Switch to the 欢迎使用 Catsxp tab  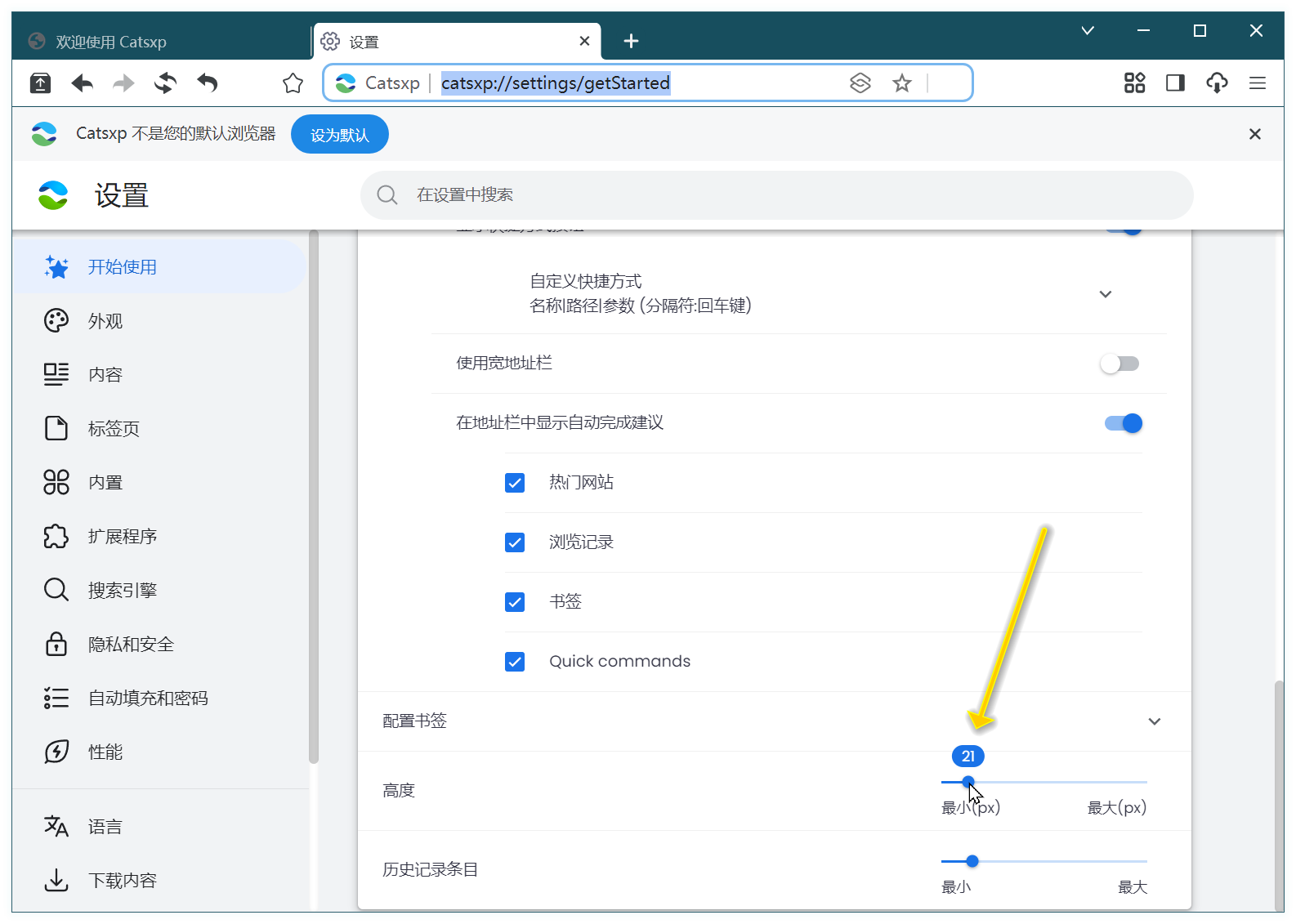coord(160,42)
